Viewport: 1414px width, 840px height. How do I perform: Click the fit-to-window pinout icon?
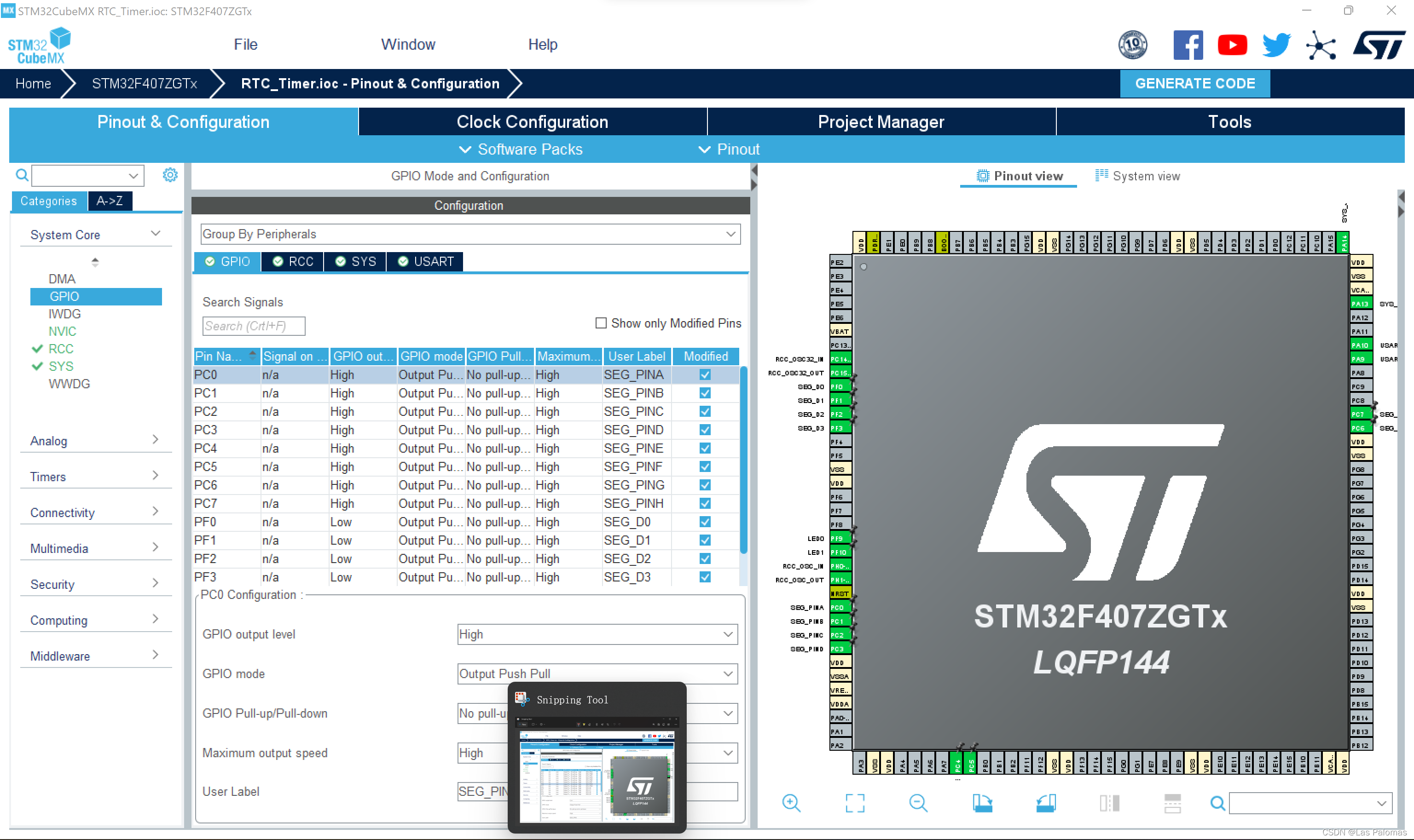(854, 803)
